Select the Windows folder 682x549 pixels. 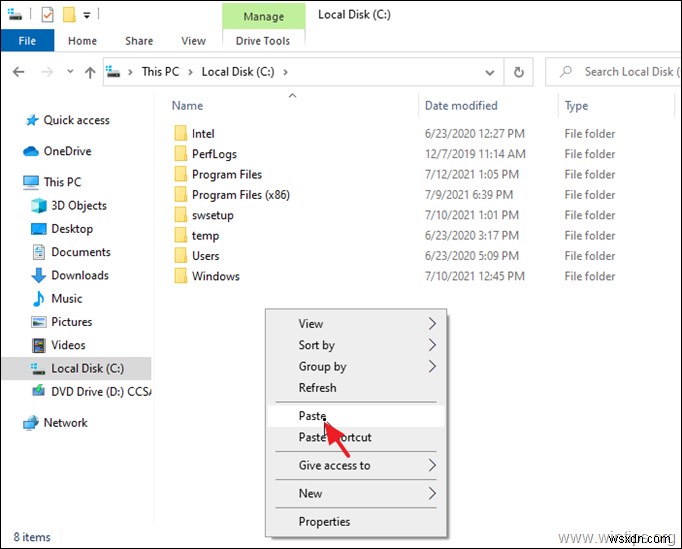point(216,276)
